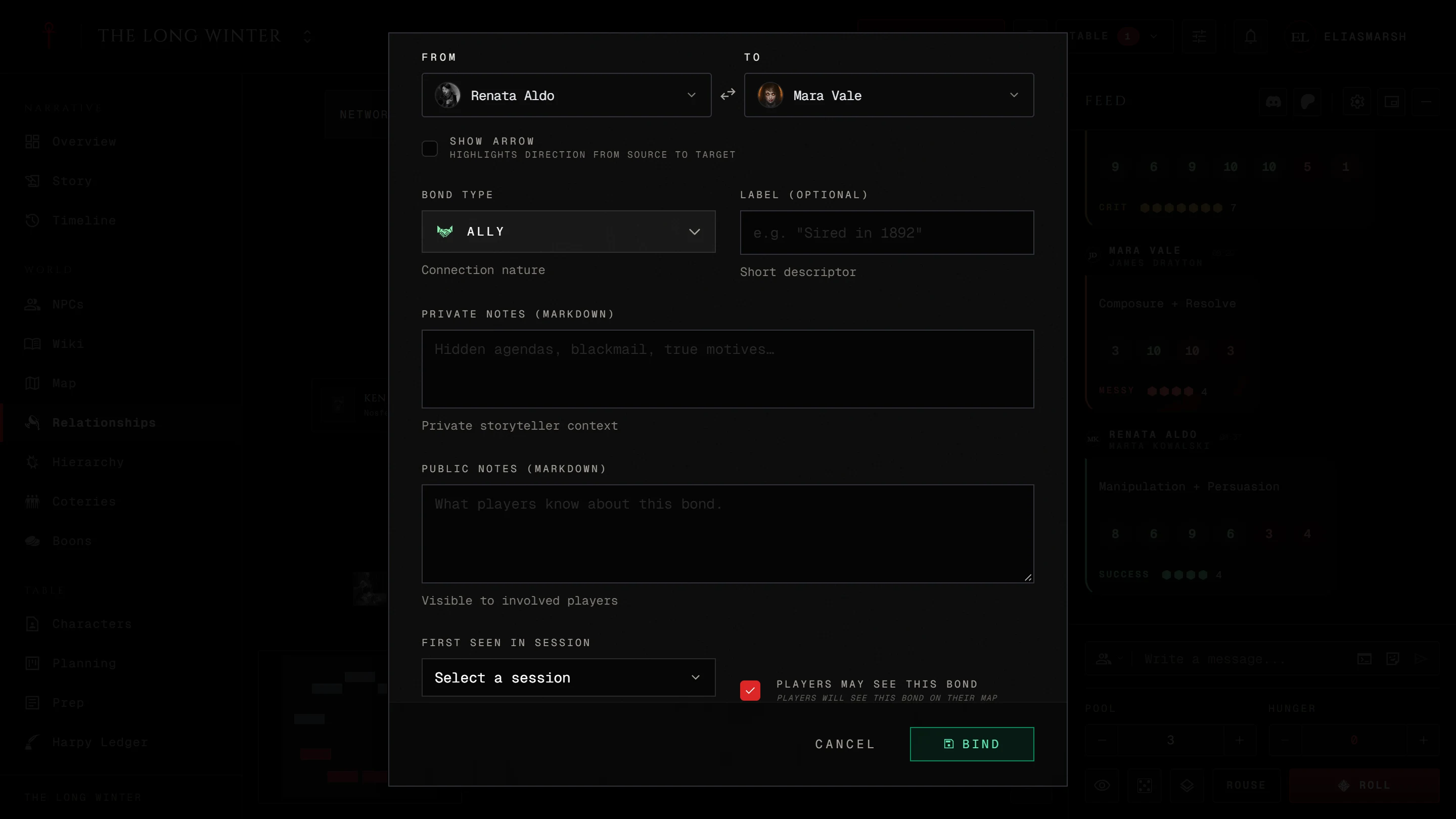Click the Map icon in sidebar

pos(32,383)
